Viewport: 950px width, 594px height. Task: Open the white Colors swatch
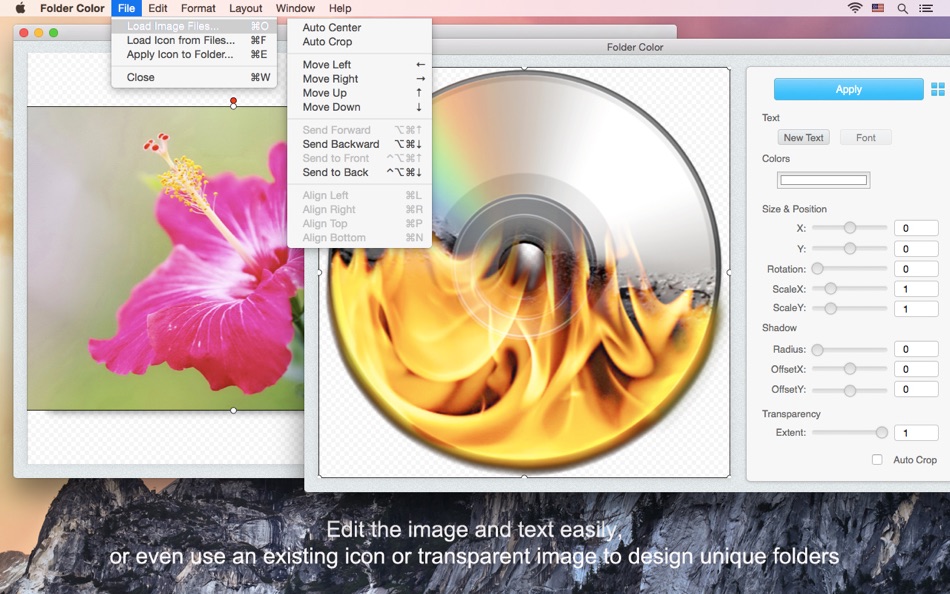823,180
